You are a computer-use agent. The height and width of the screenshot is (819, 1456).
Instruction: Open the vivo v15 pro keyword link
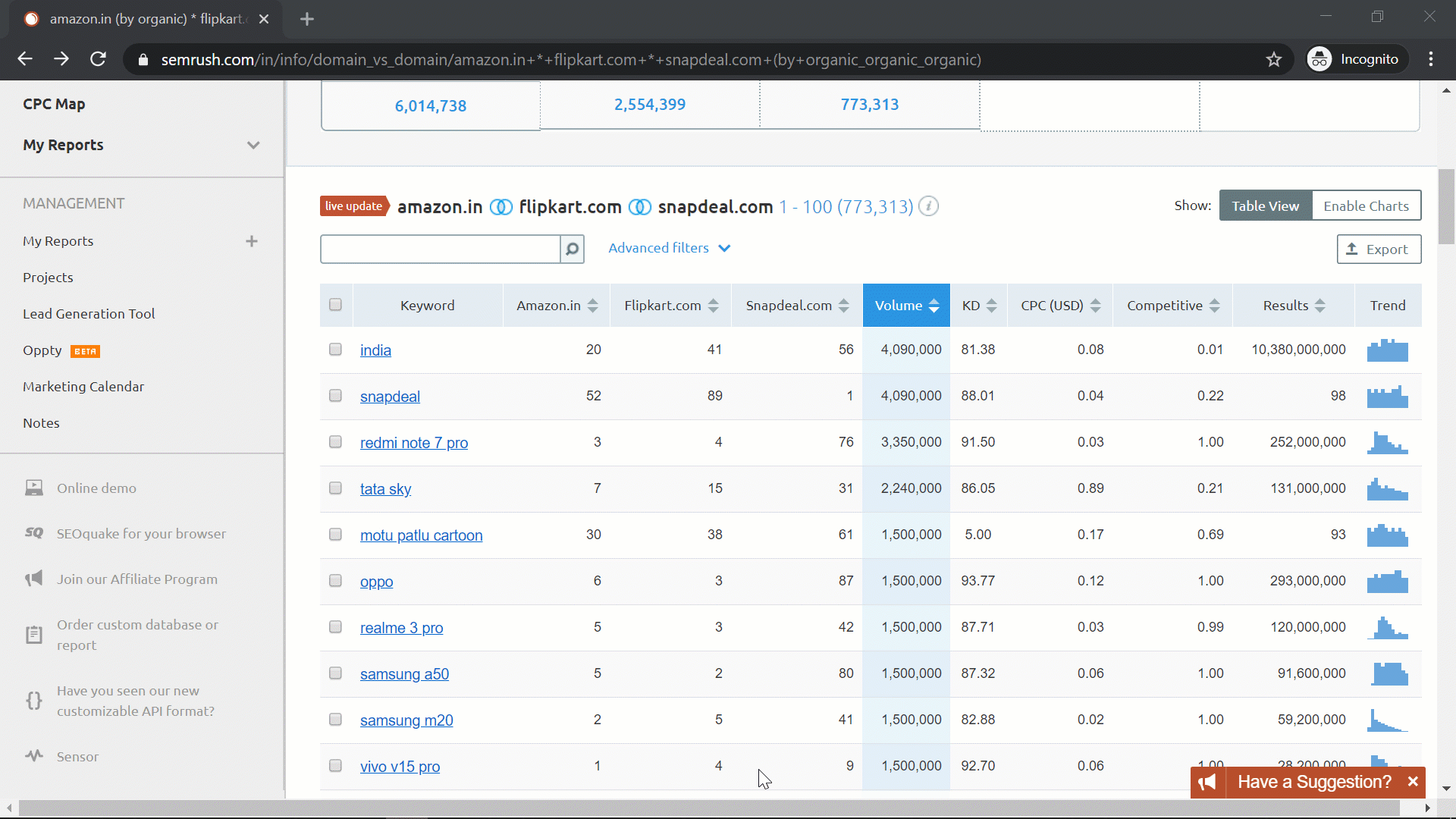pos(400,767)
